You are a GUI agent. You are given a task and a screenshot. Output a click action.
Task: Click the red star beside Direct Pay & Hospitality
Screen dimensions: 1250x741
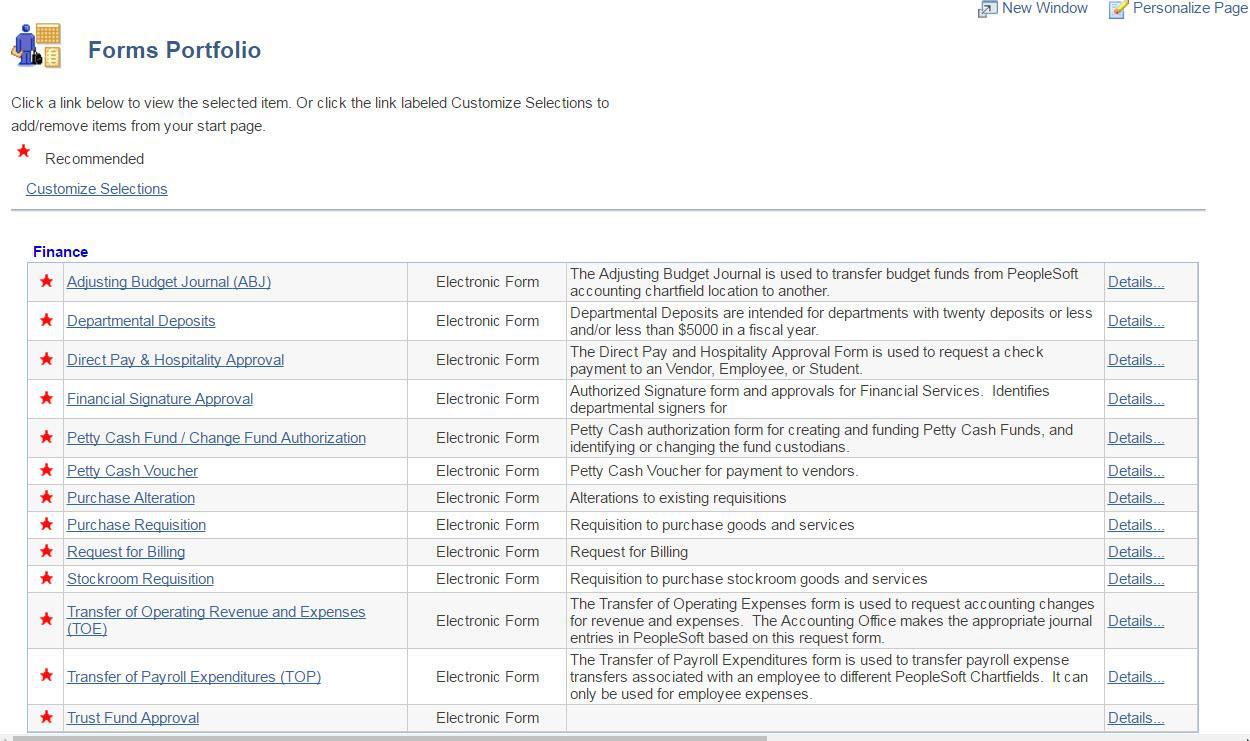click(46, 360)
